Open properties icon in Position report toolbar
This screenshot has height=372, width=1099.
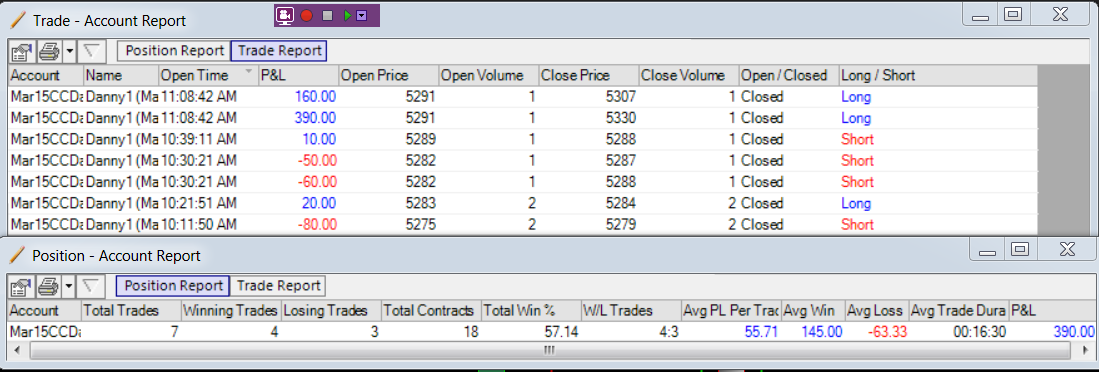[x=21, y=286]
